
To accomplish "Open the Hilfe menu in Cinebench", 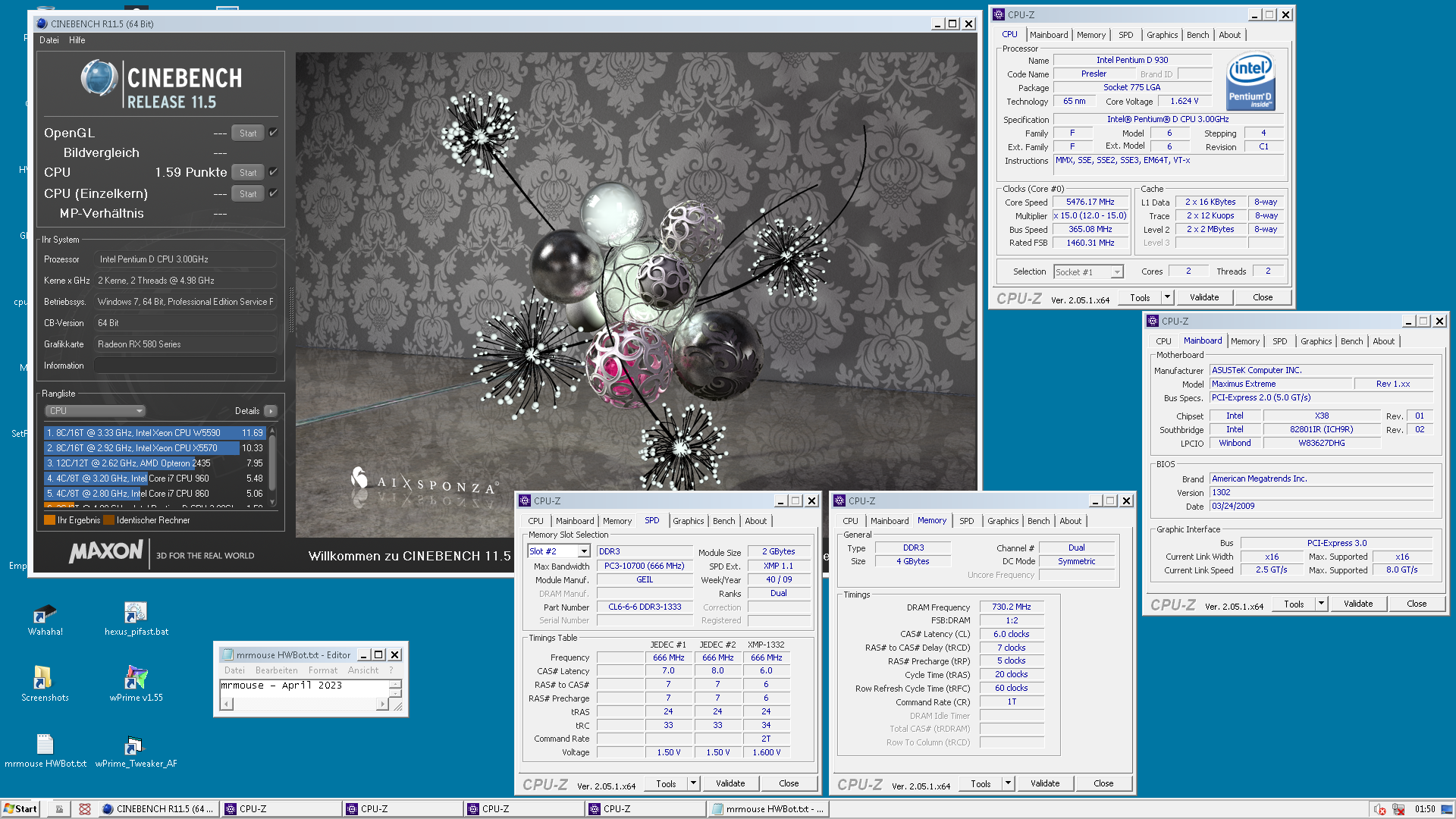I will (x=77, y=40).
